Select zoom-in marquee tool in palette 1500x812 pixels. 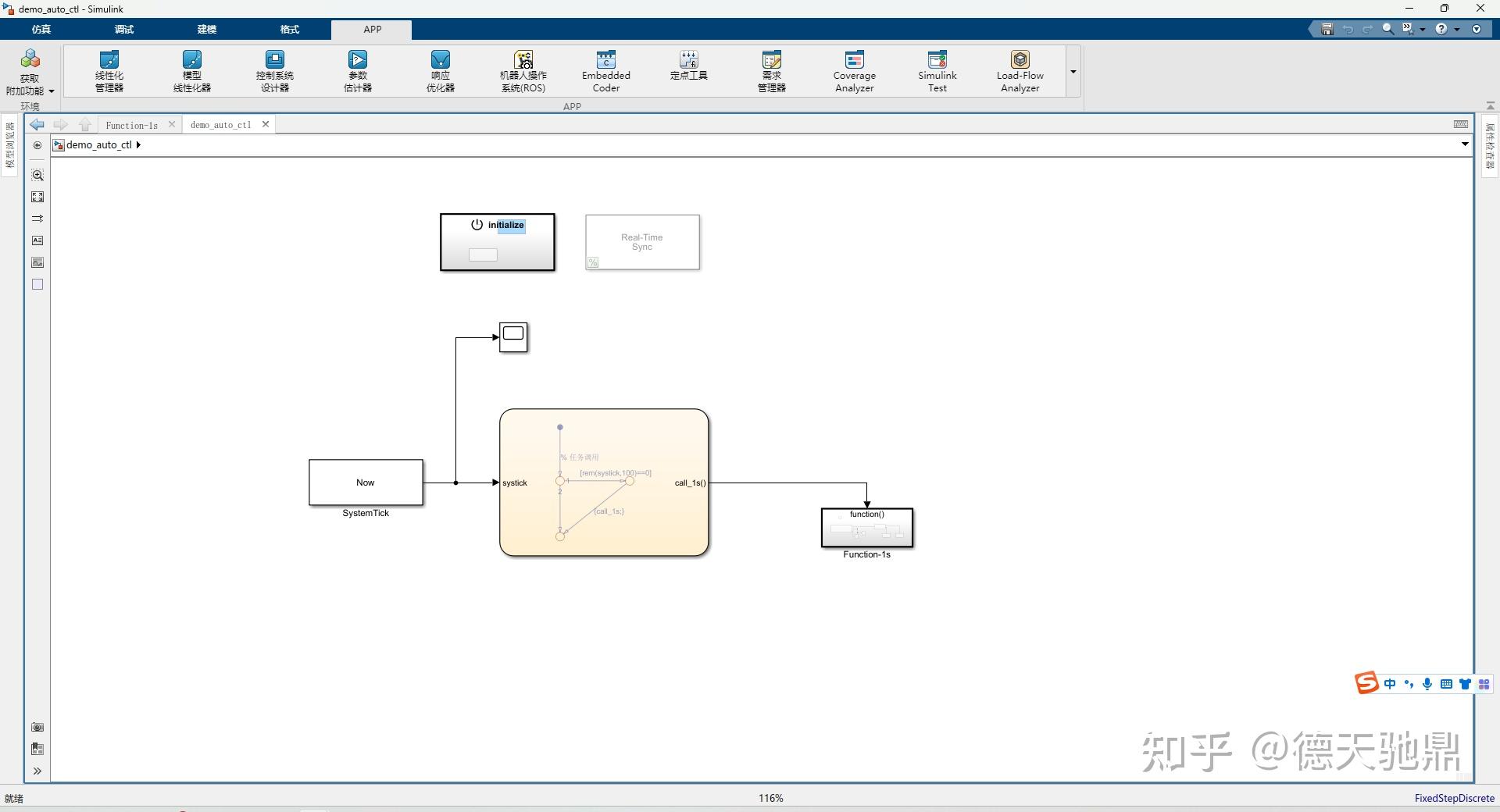[x=37, y=175]
